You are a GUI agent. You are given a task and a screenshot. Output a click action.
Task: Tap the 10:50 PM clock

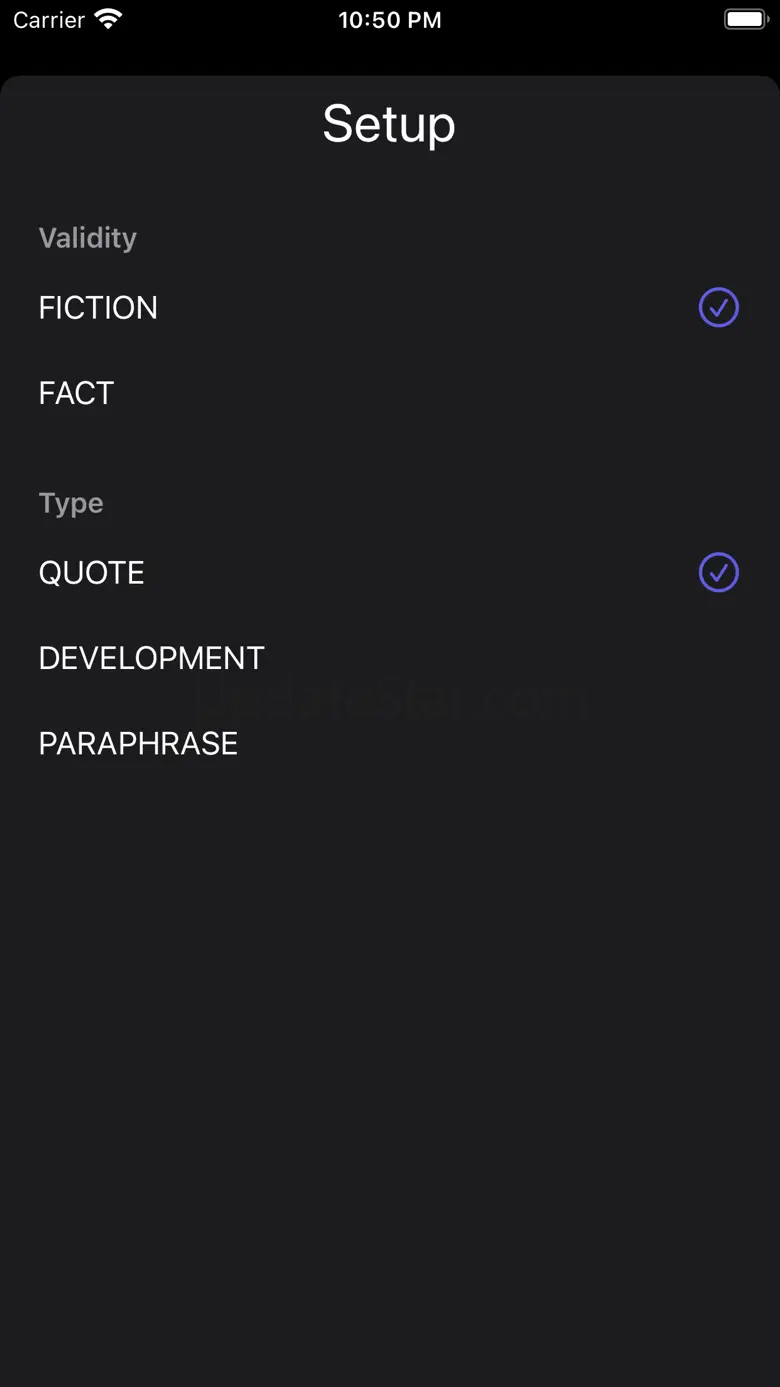[x=389, y=20]
